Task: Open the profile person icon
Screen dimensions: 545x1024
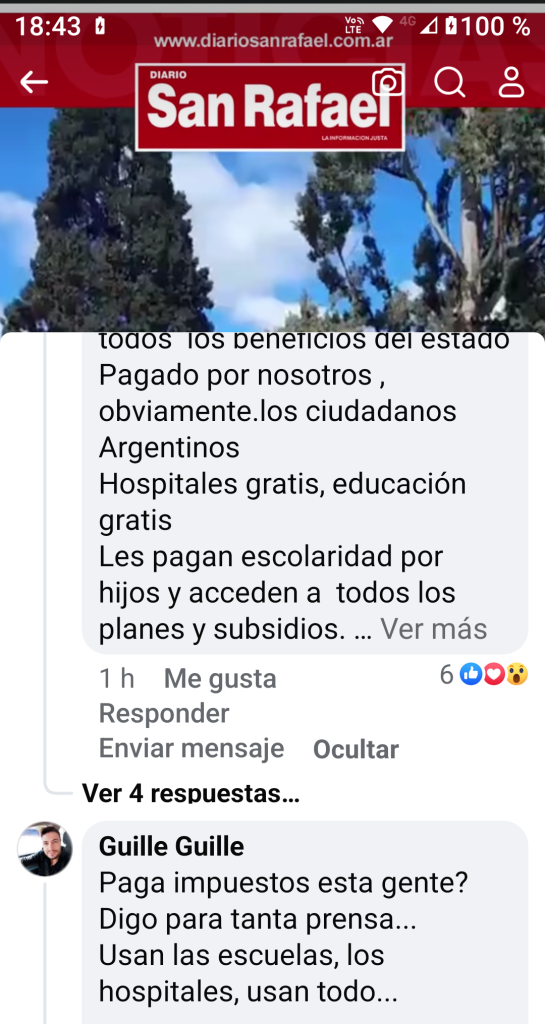Action: [511, 82]
